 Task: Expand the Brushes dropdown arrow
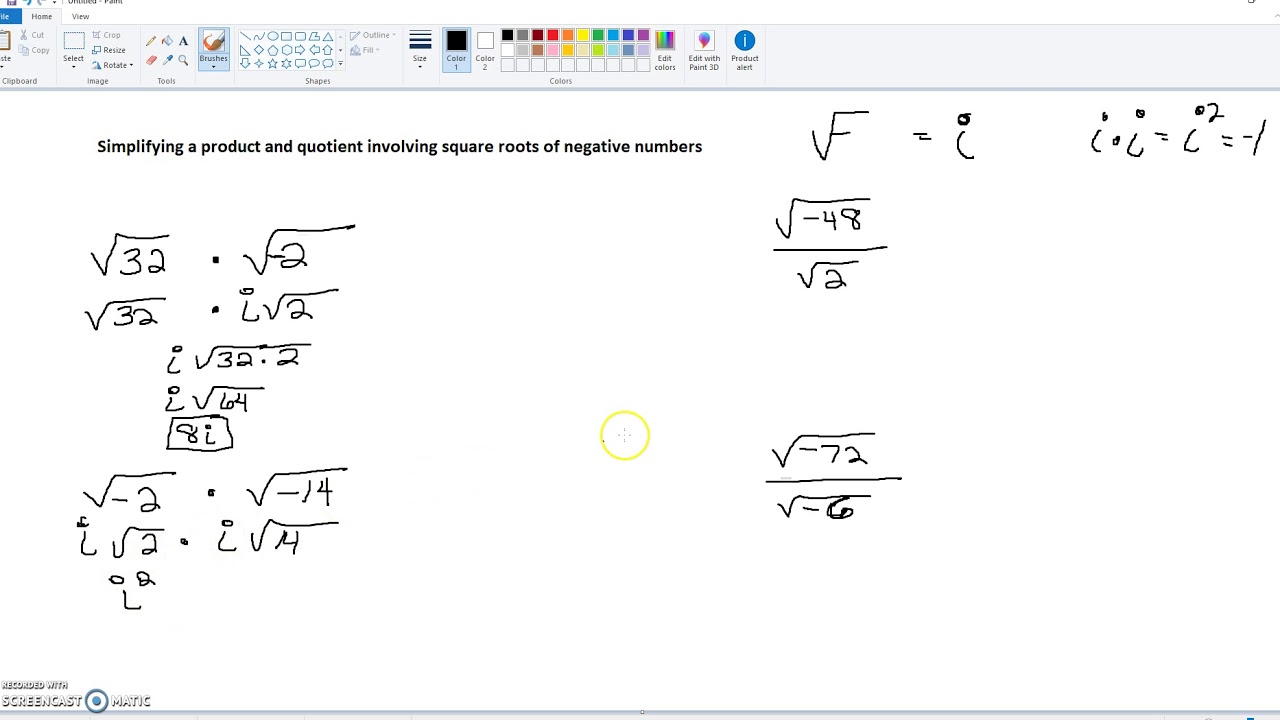(x=213, y=67)
